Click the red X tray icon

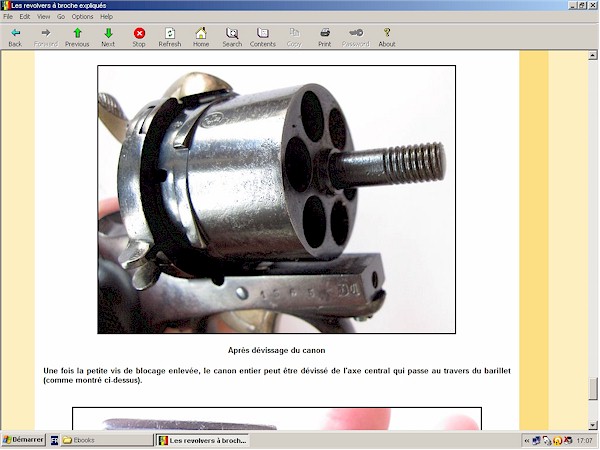568,441
